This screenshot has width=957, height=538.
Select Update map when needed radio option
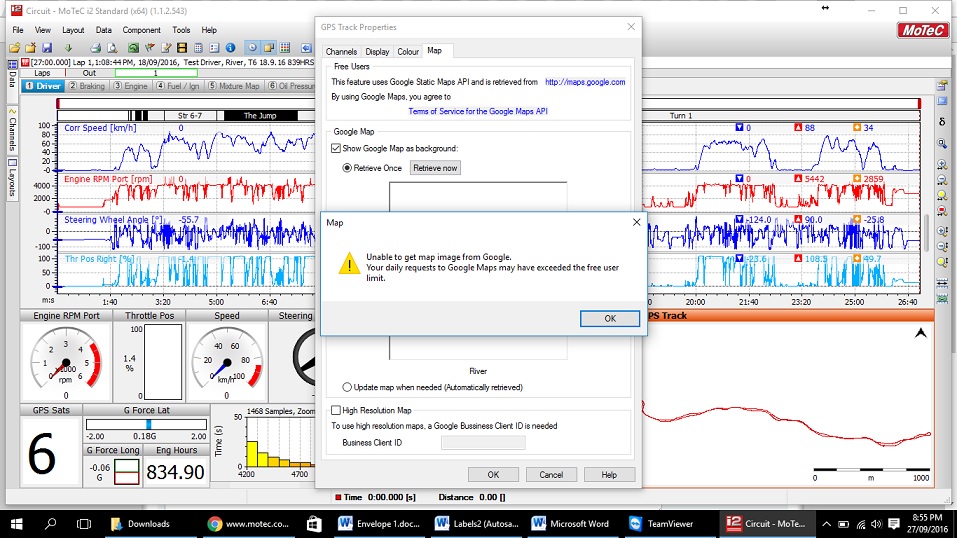pos(347,387)
